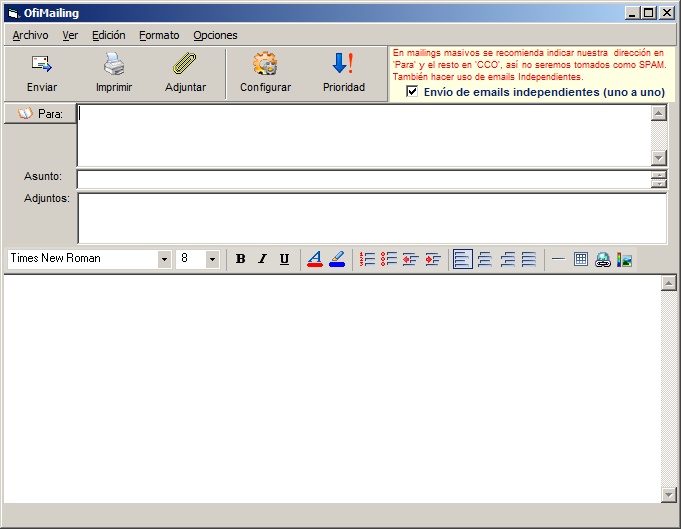Open the Archivo menu
681x529 pixels.
point(30,35)
